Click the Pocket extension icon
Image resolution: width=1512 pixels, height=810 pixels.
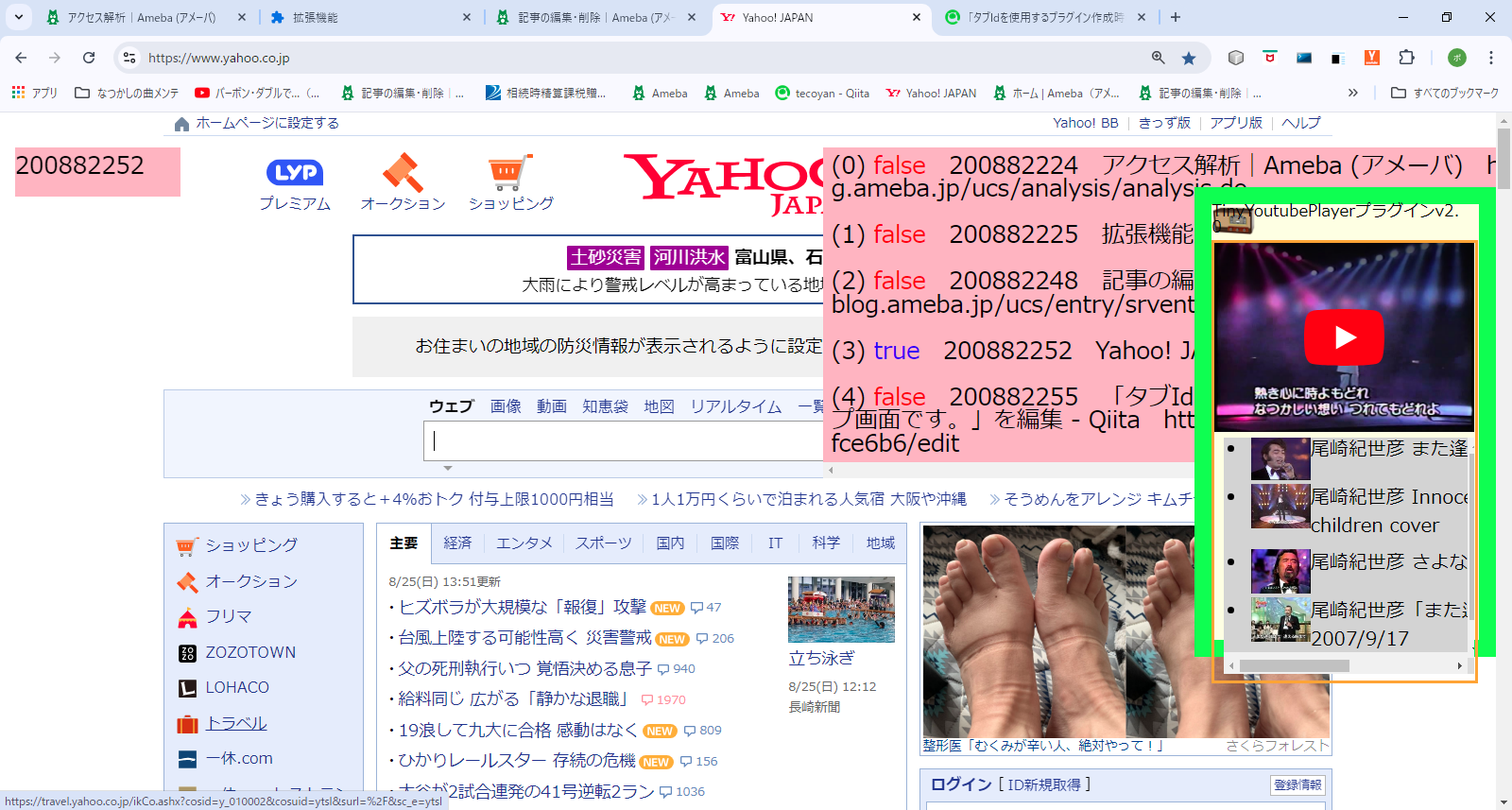(1270, 58)
